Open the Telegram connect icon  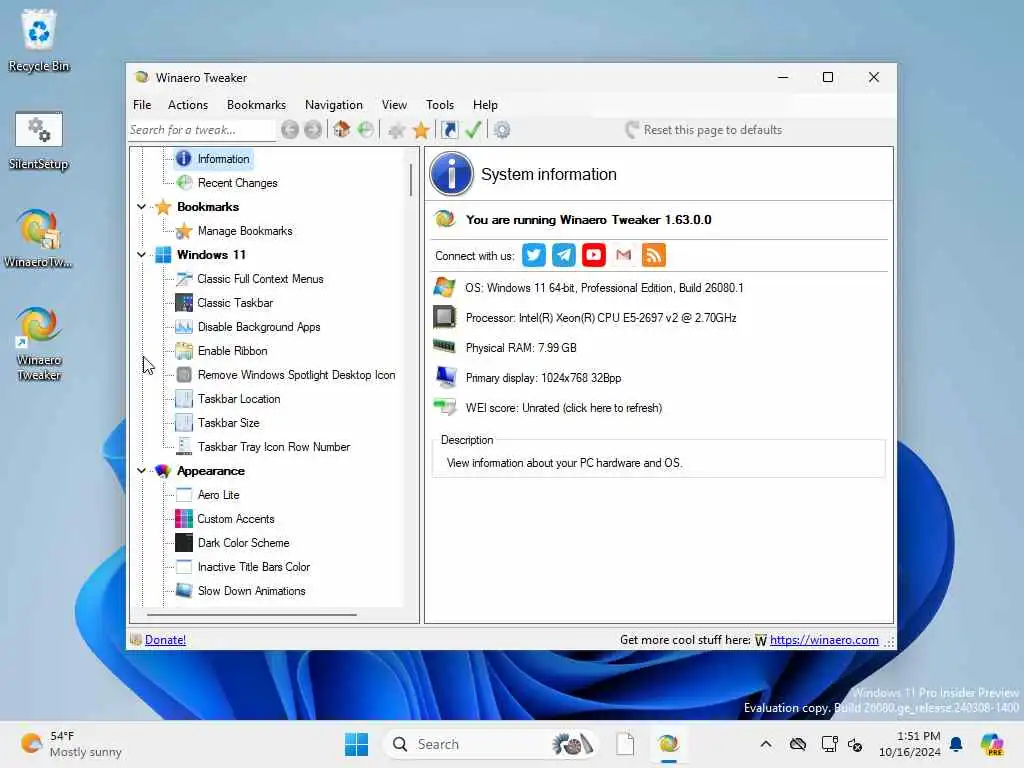564,255
